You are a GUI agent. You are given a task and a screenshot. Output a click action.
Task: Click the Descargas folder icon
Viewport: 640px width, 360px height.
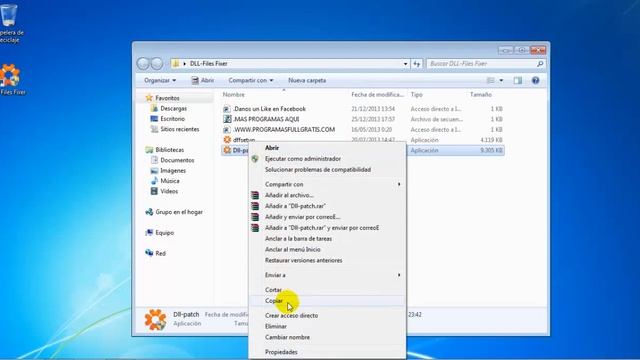pyautogui.click(x=154, y=108)
